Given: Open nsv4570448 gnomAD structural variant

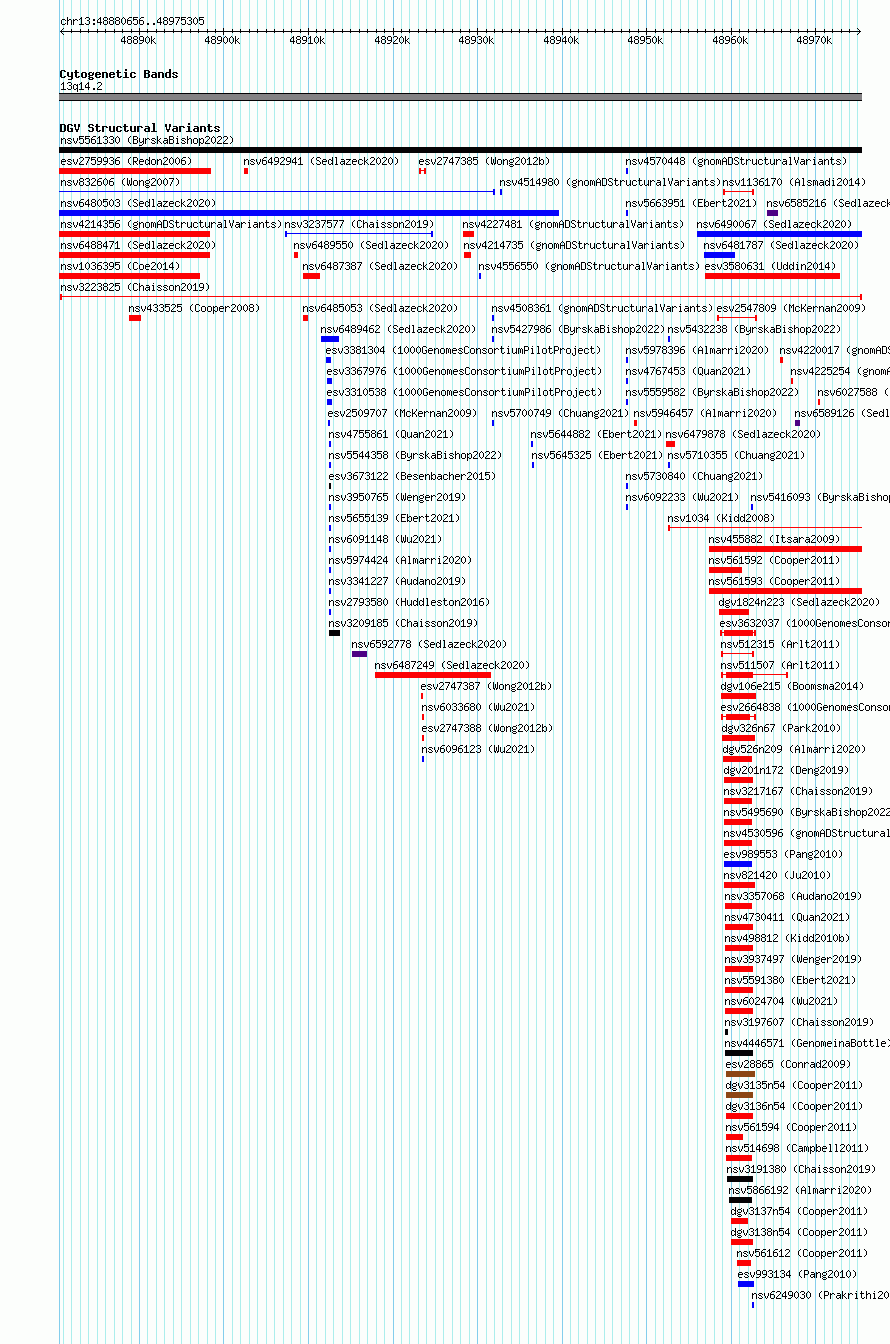Looking at the screenshot, I should pyautogui.click(x=736, y=161).
